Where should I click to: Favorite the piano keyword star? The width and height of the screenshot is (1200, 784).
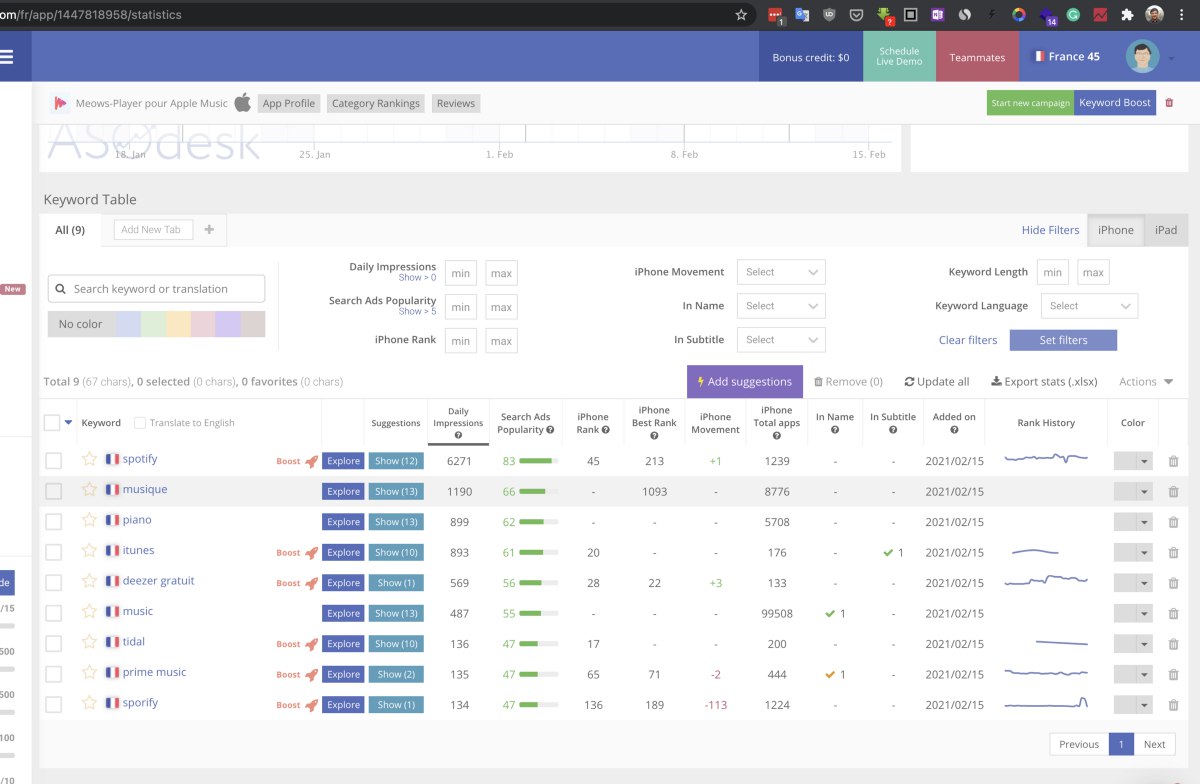click(x=90, y=520)
